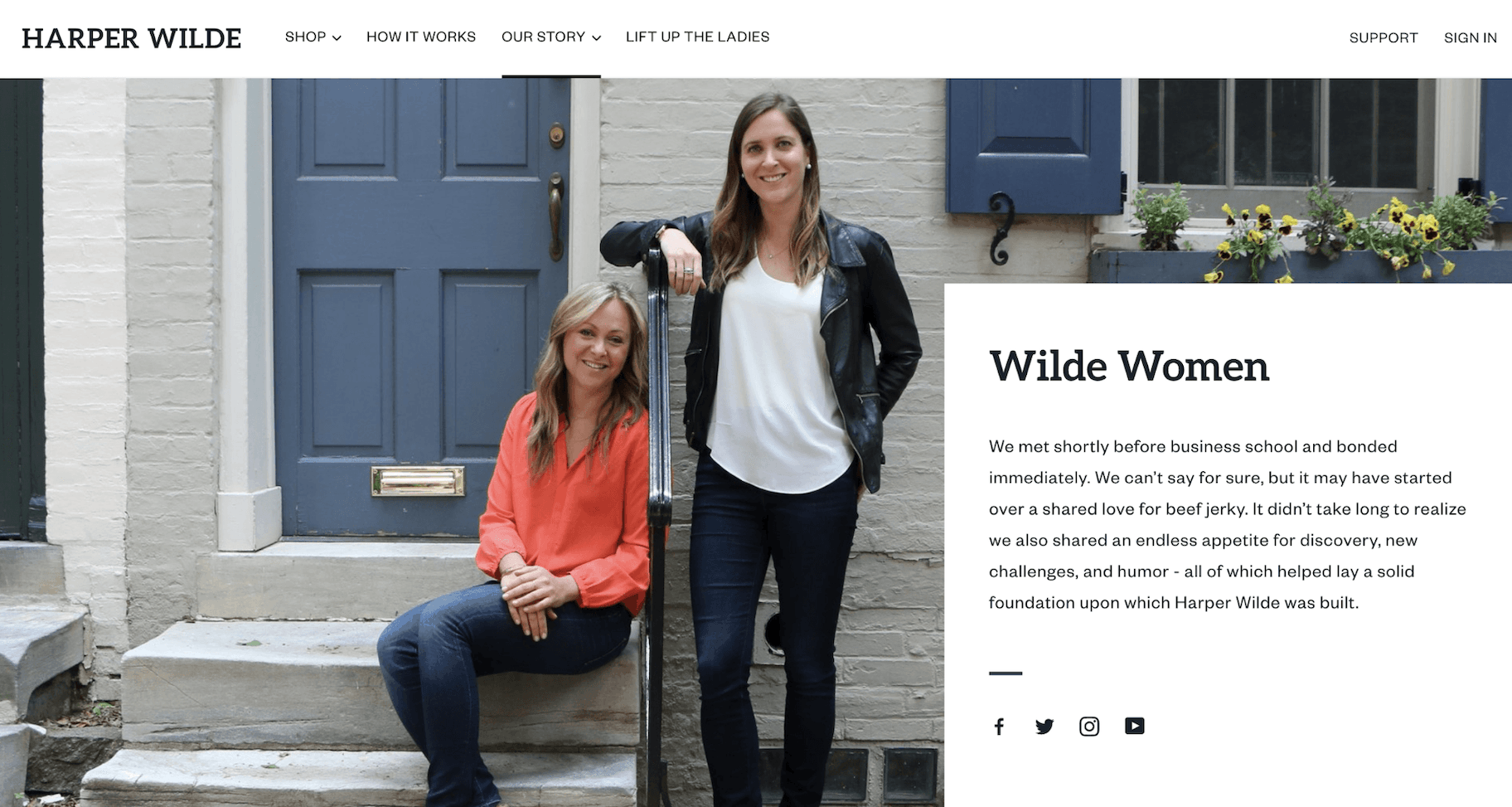Open the YouTube play icon
The width and height of the screenshot is (1512, 807).
[1135, 726]
